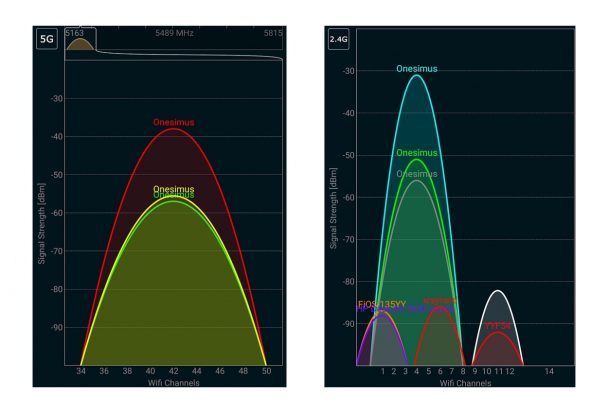The image size is (608, 413).
Task: Click the -40 label in the 5G graph
Action: point(57,137)
